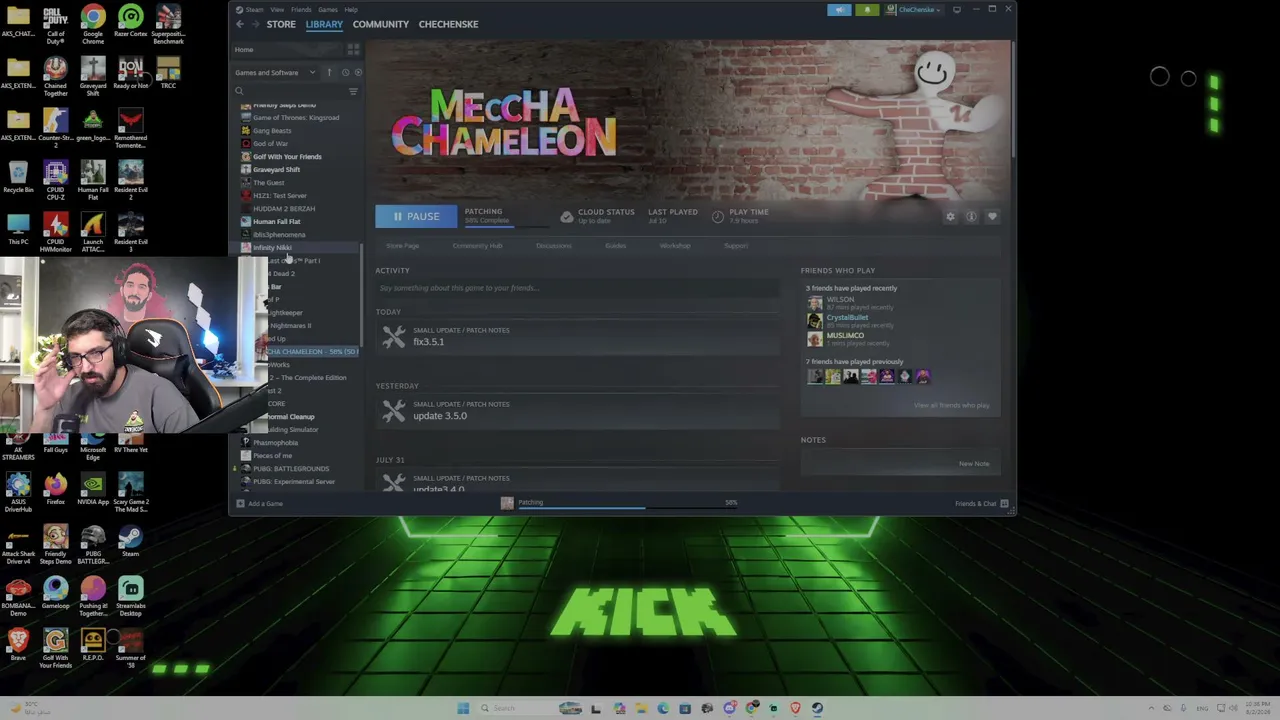Open the Help menu
Viewport: 1280px width, 720px height.
click(351, 10)
